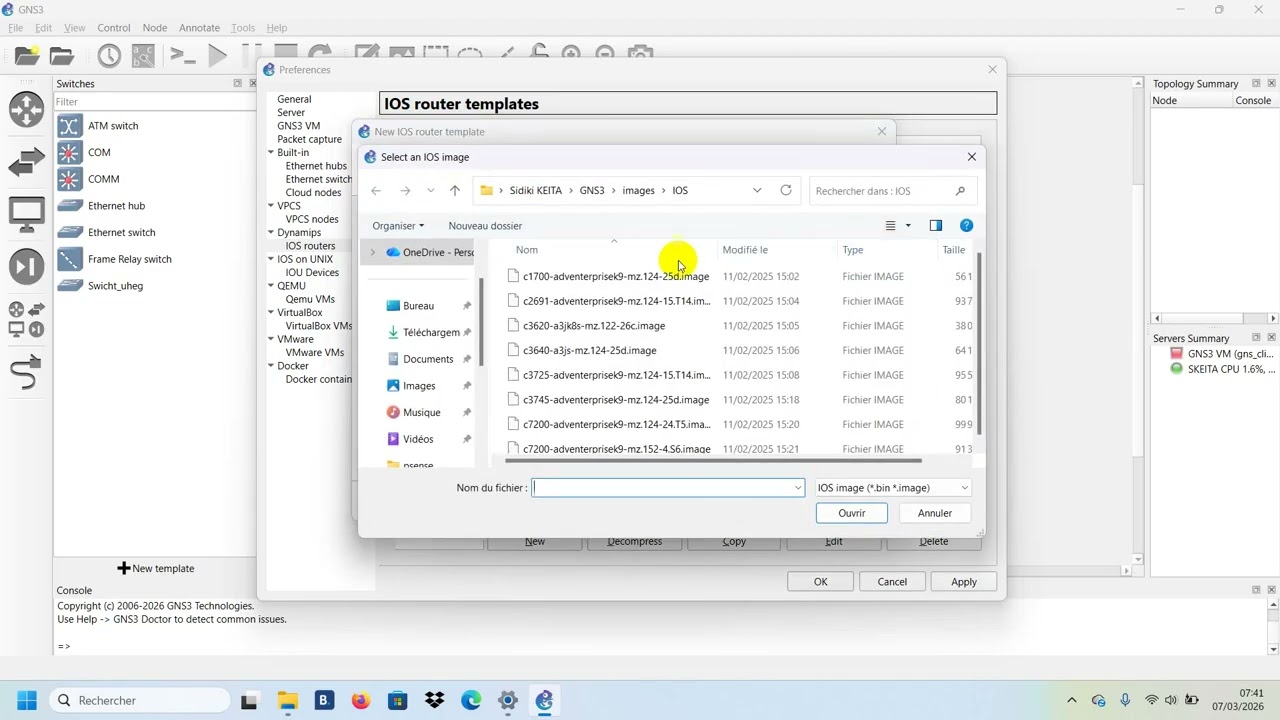
Task: Toggle show interface labels toolbar icon
Action: [x=143, y=56]
